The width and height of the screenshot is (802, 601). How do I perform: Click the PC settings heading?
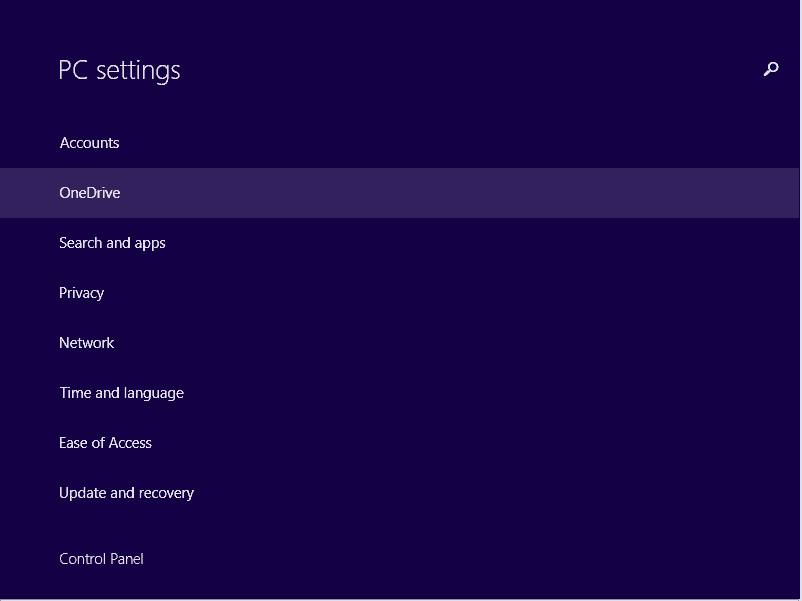(119, 71)
